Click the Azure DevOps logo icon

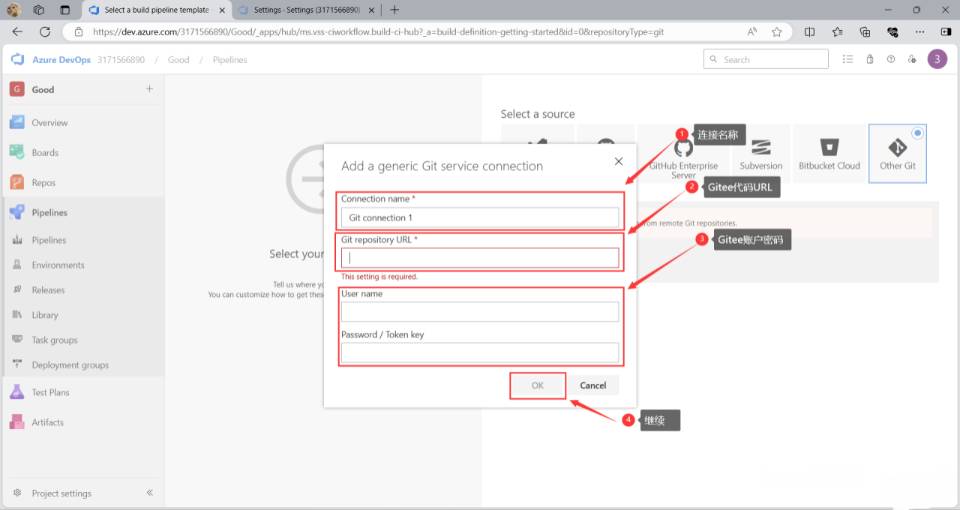pos(17,59)
